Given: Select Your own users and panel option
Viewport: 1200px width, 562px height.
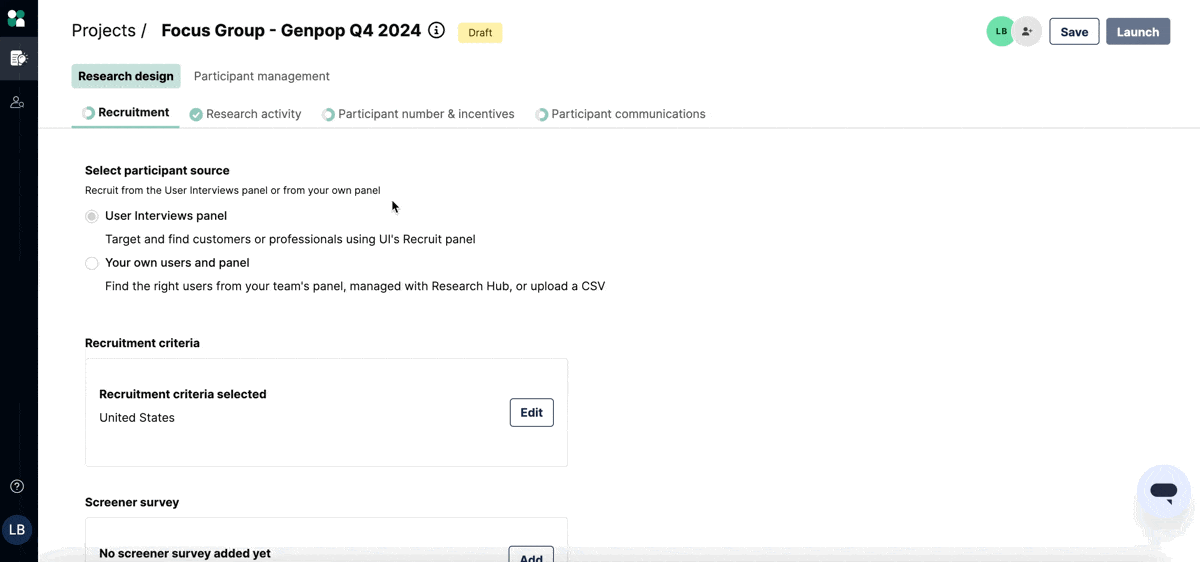Looking at the screenshot, I should [x=92, y=263].
